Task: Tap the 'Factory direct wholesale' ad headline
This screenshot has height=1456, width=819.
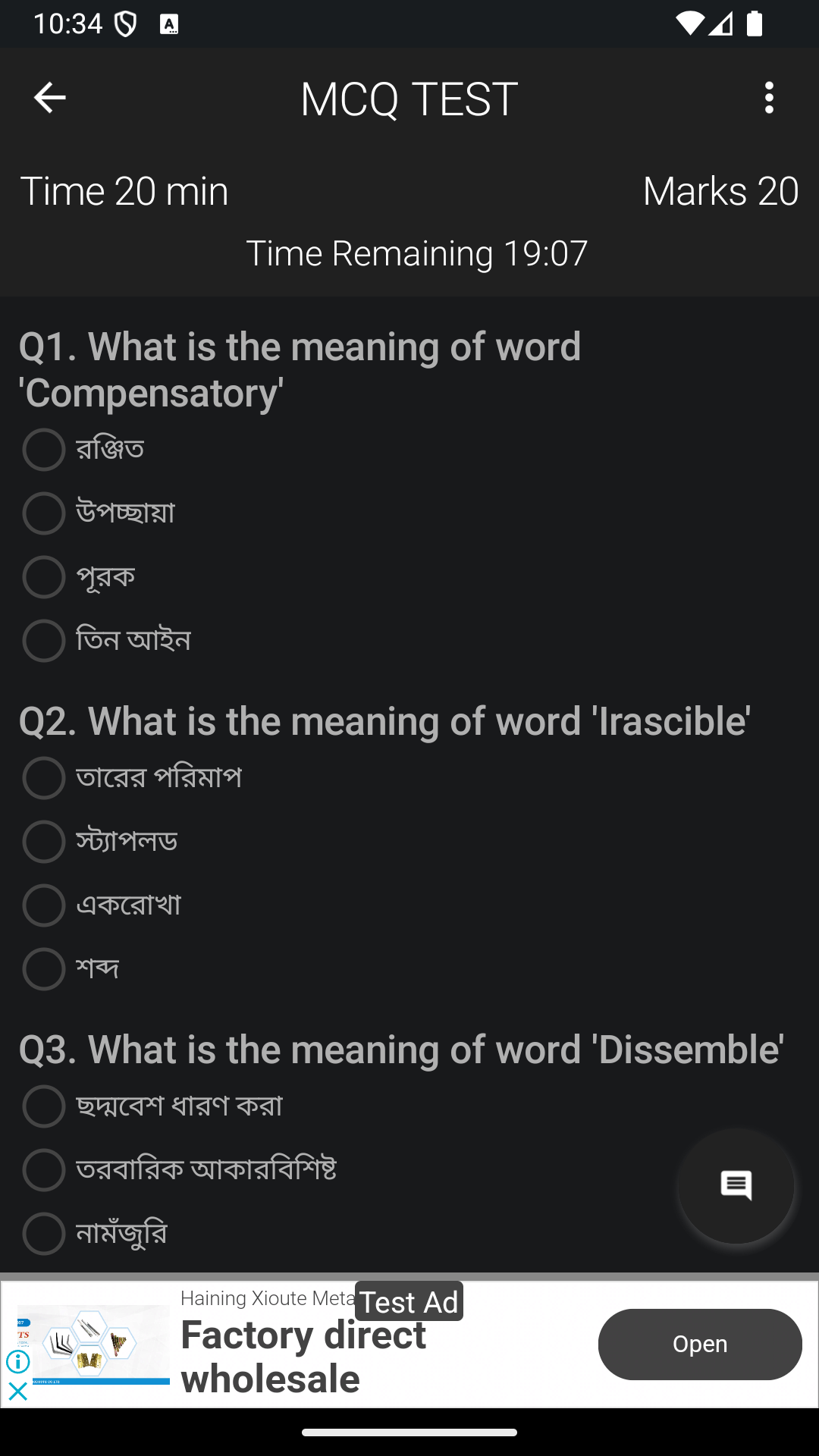Action: (x=303, y=1357)
